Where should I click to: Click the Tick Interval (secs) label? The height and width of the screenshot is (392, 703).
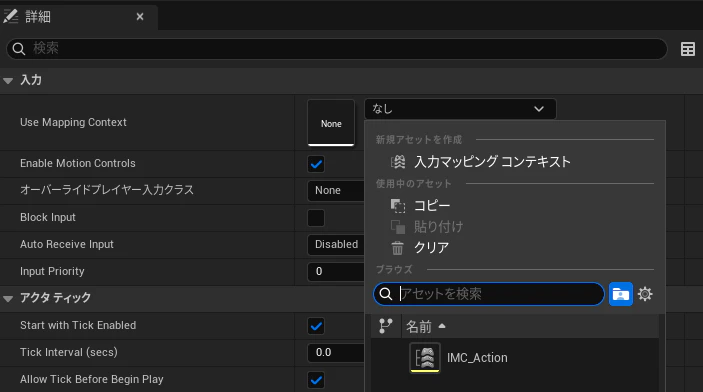pyautogui.click(x=69, y=353)
